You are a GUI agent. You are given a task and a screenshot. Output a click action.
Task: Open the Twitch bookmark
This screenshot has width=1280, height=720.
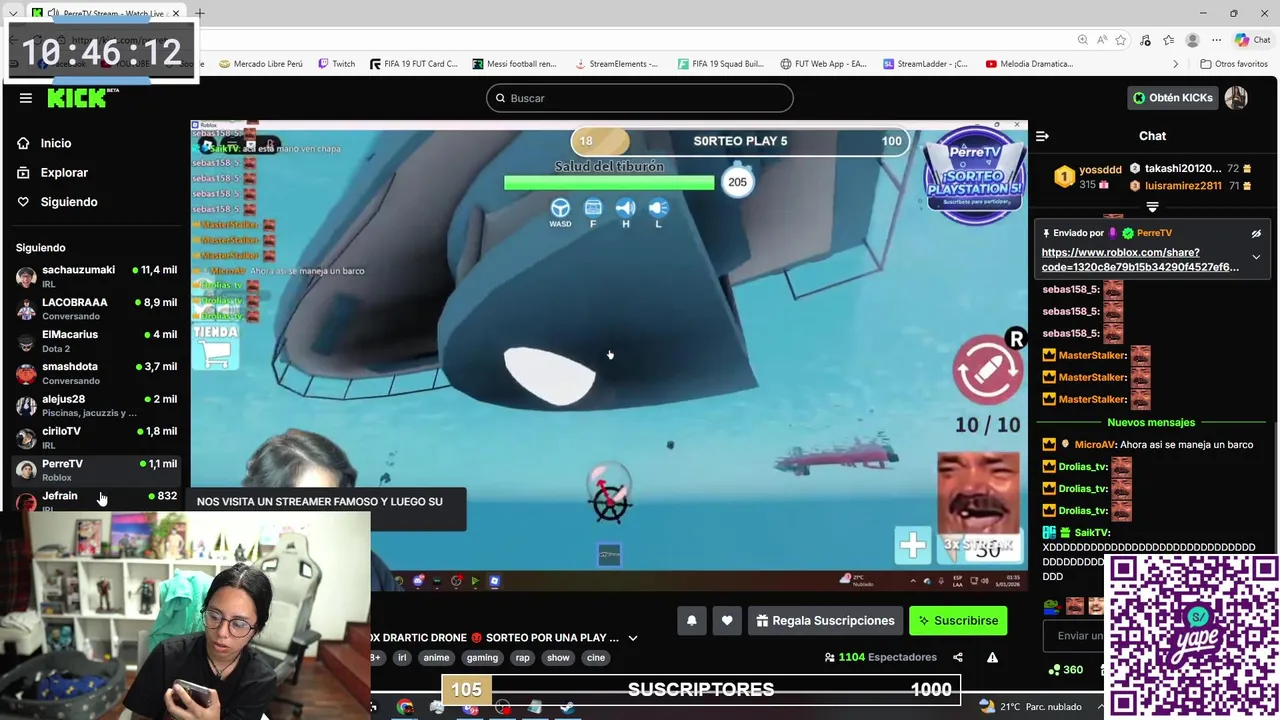[x=336, y=64]
